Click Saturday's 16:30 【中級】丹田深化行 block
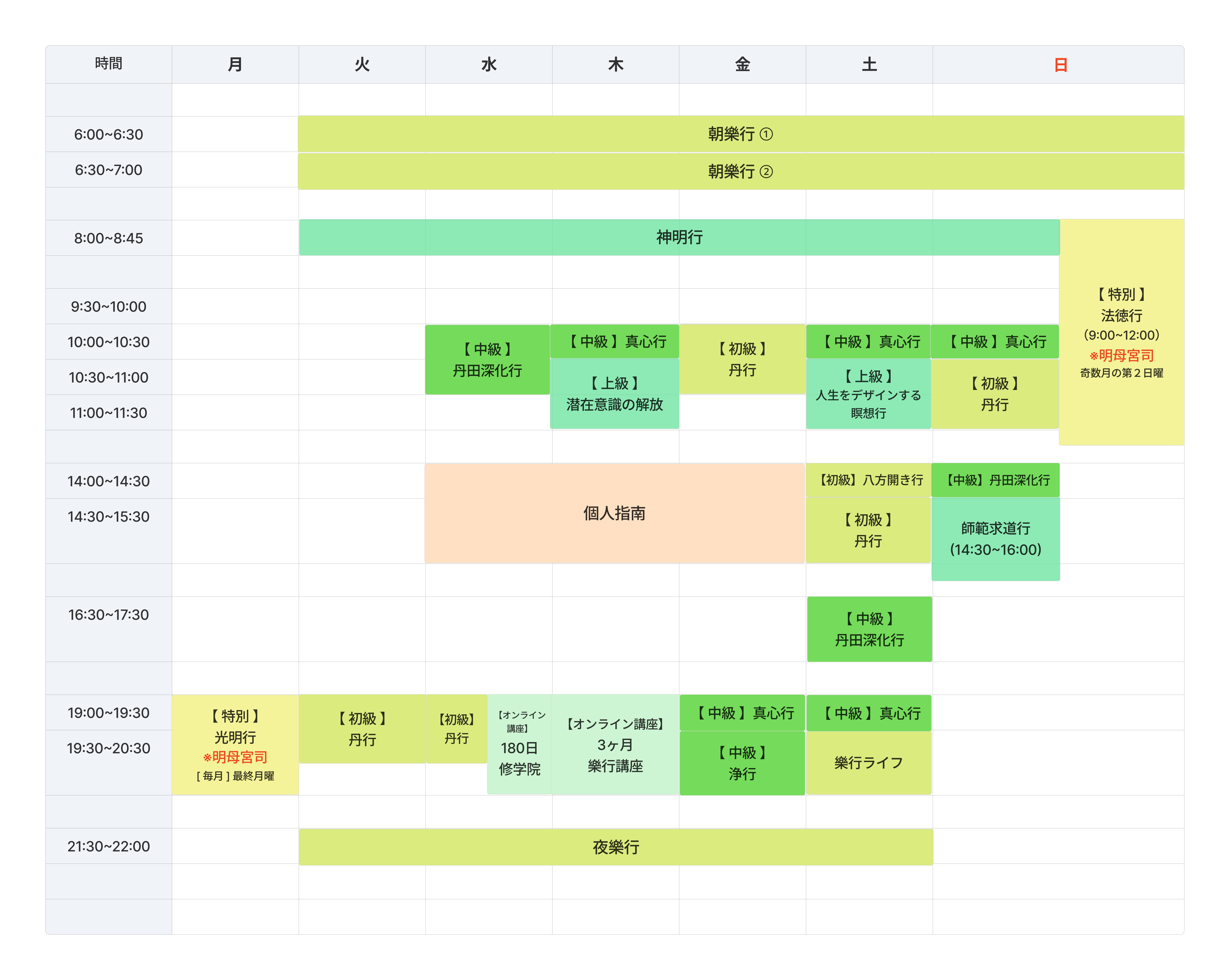Image resolution: width=1230 pixels, height=980 pixels. [869, 629]
